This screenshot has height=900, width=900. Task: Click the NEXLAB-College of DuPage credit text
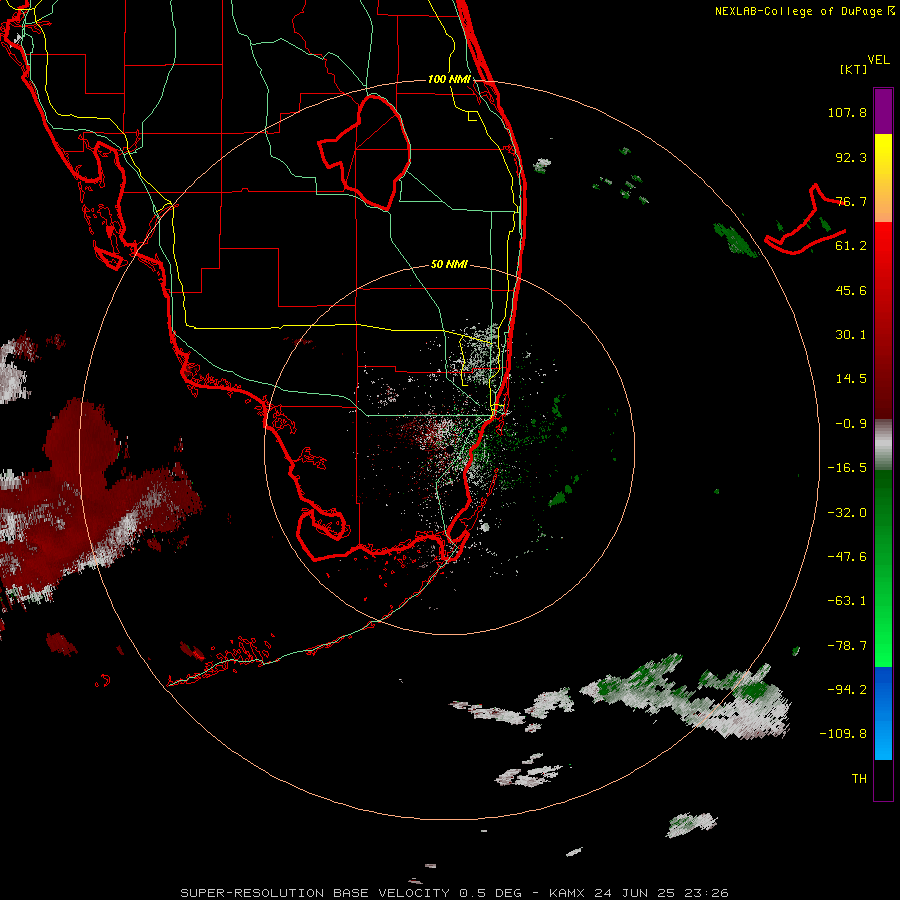[804, 11]
